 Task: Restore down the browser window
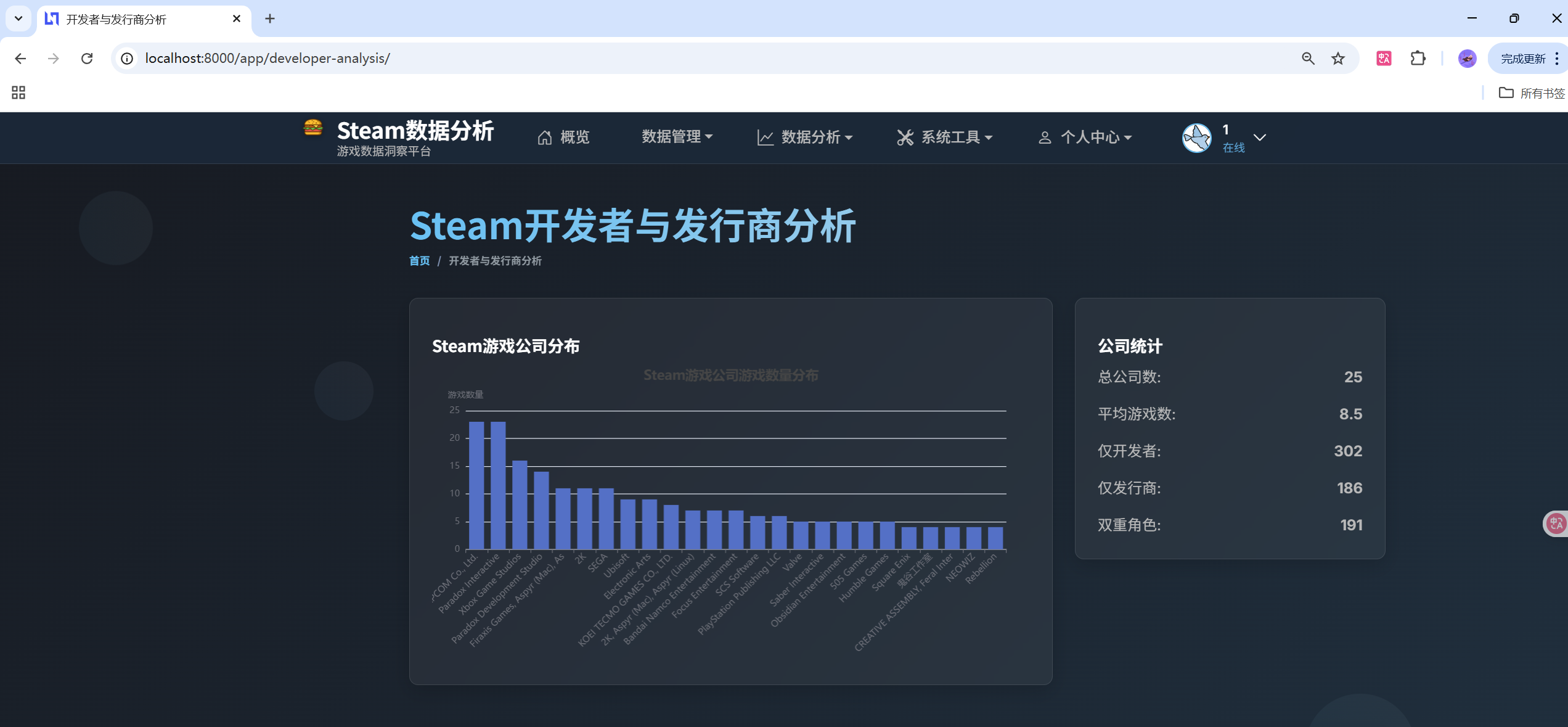1514,18
